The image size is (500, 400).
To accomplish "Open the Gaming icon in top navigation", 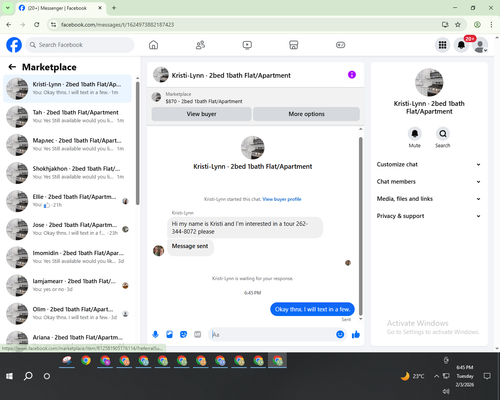I will 340,45.
